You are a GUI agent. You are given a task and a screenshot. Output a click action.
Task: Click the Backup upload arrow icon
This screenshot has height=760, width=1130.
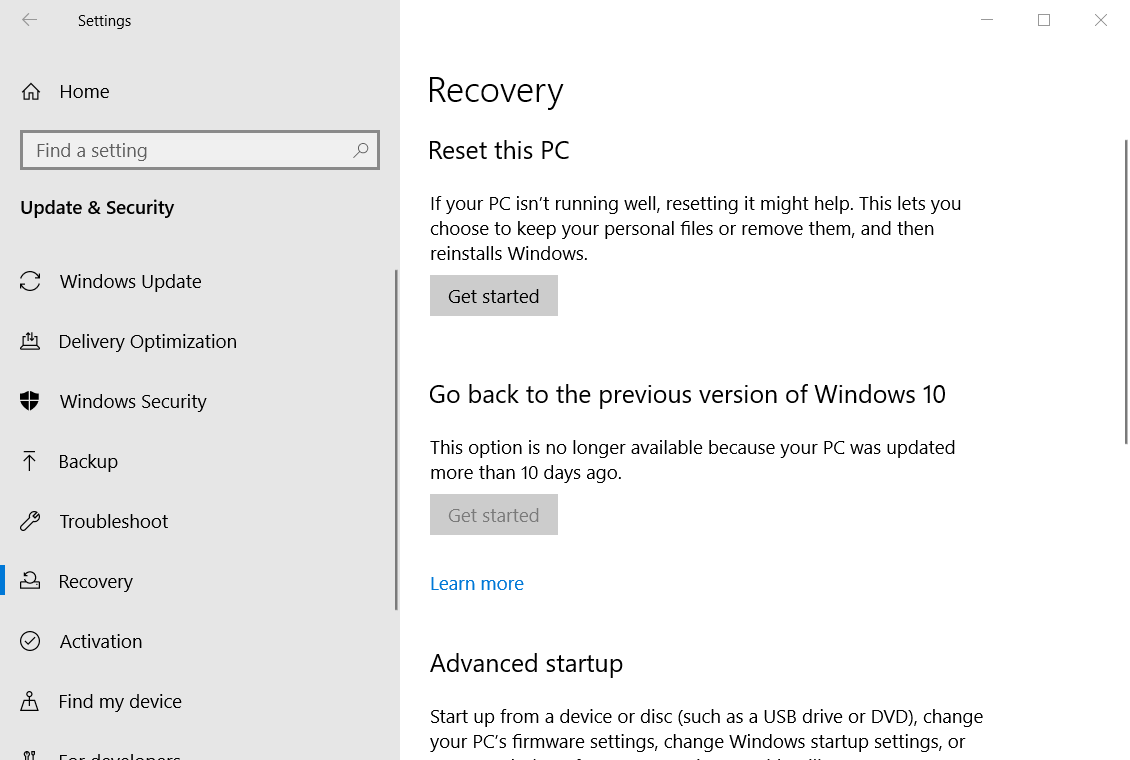point(29,461)
